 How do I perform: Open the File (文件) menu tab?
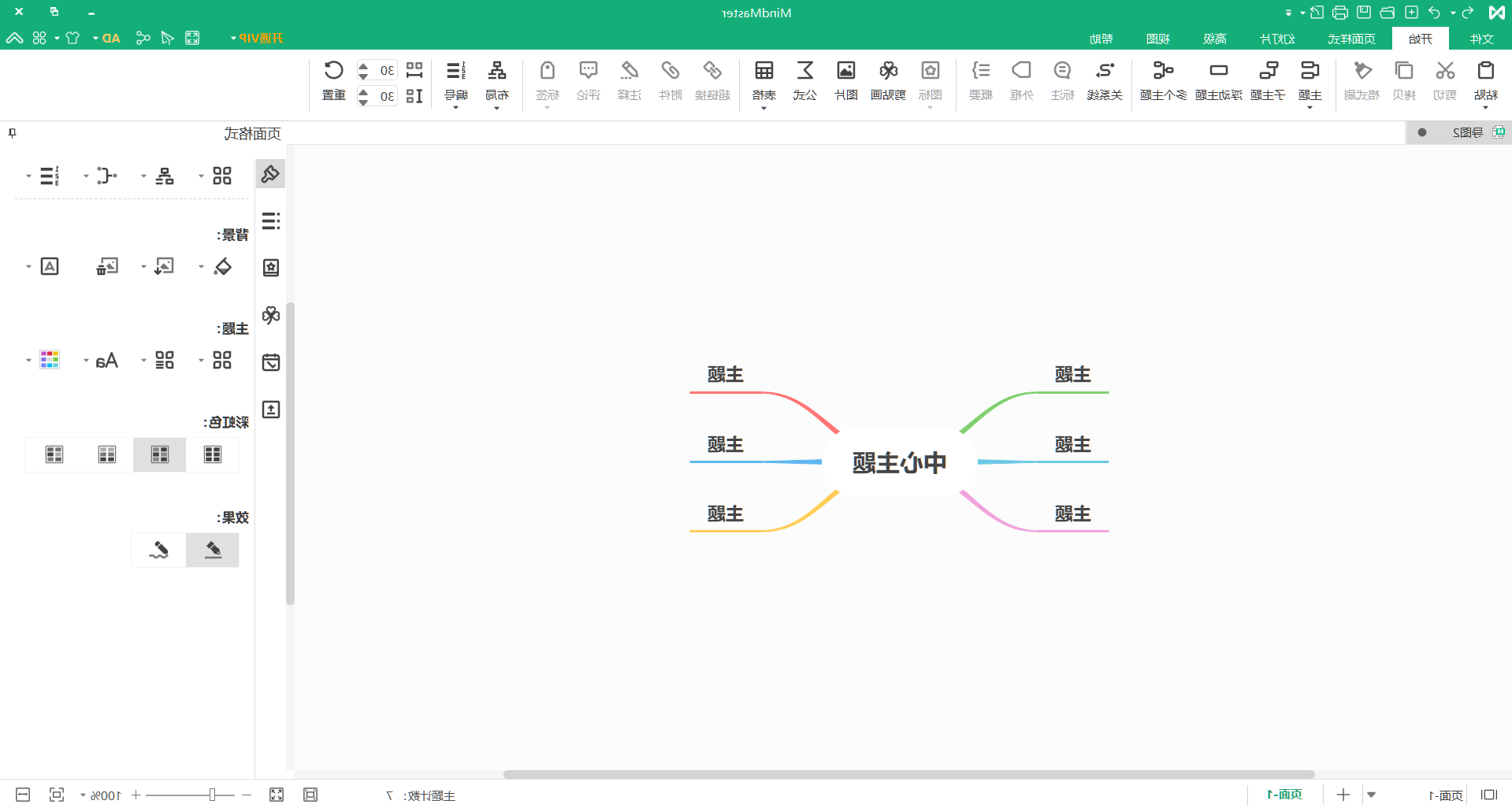pyautogui.click(x=1481, y=39)
